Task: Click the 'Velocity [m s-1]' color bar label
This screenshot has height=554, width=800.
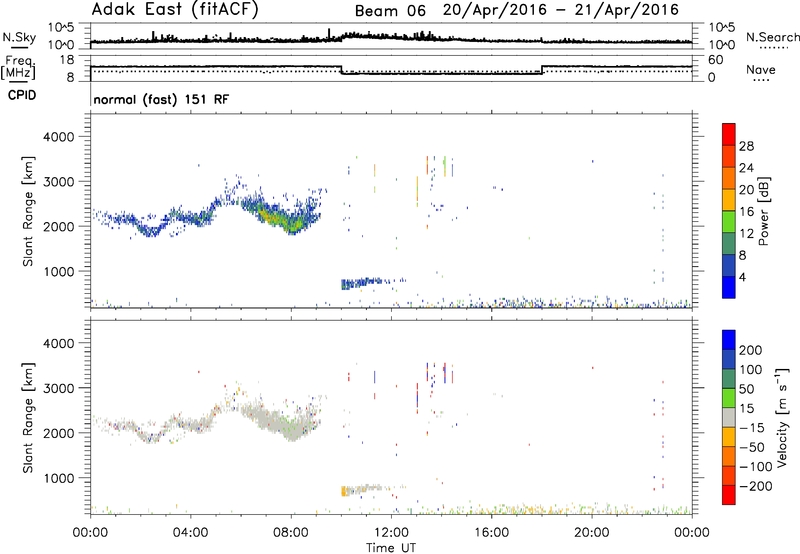Action: (x=781, y=417)
